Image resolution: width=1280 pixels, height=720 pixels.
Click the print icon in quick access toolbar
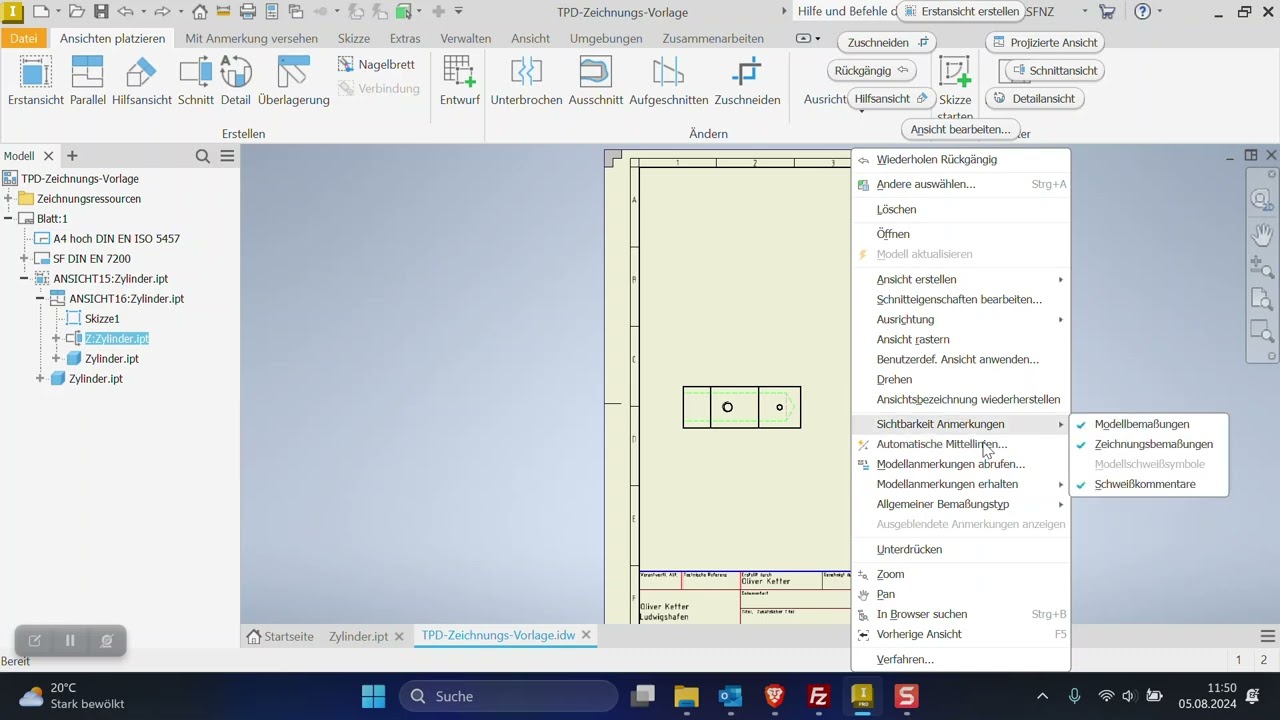pyautogui.click(x=248, y=12)
